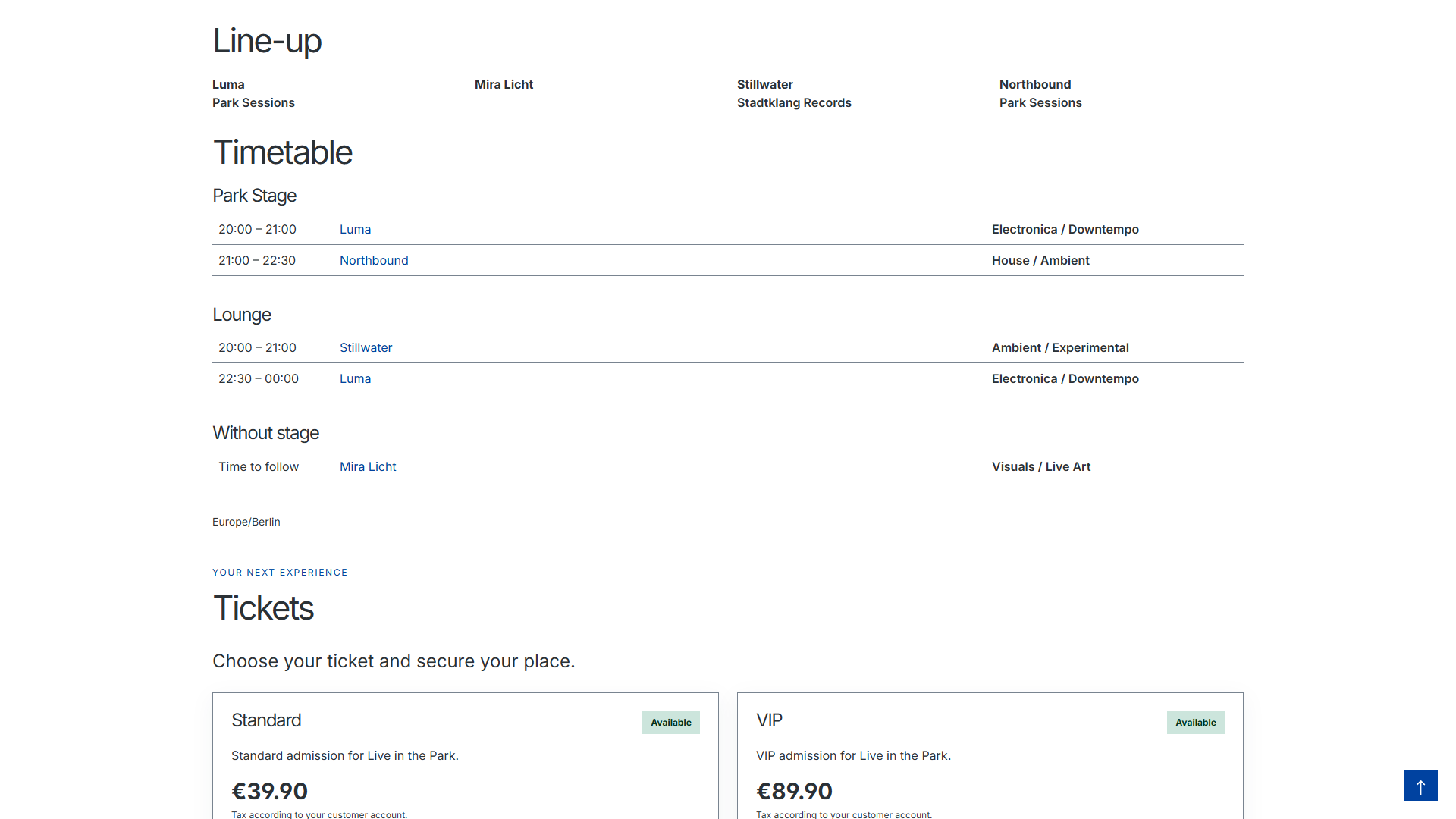Open the Northbound timetable link
Viewport: 1456px width, 819px height.
click(x=374, y=260)
